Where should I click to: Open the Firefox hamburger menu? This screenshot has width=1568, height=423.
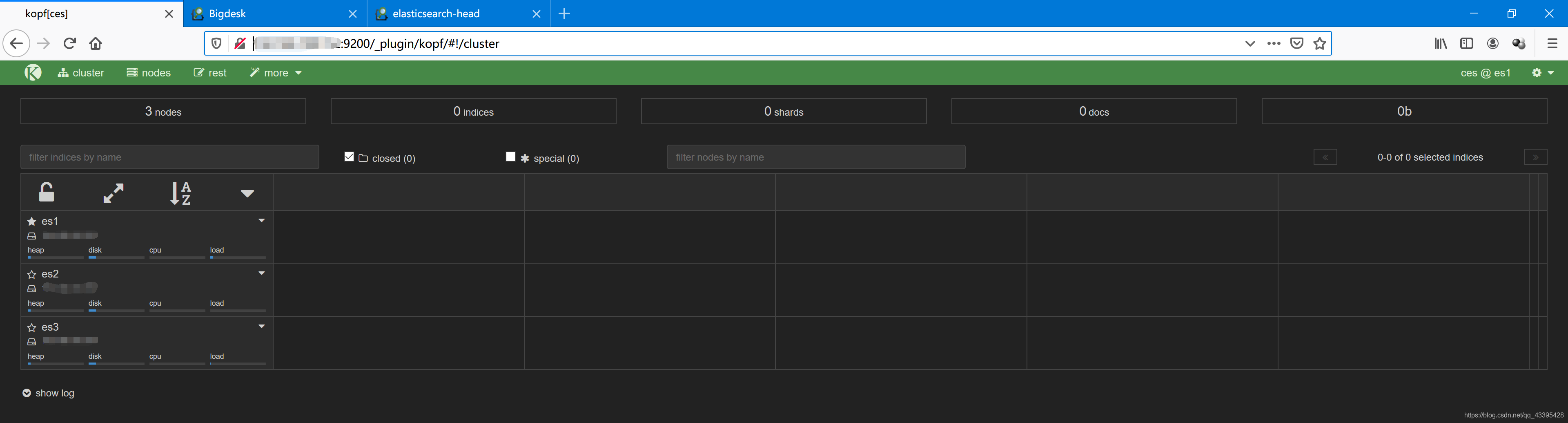(x=1552, y=43)
